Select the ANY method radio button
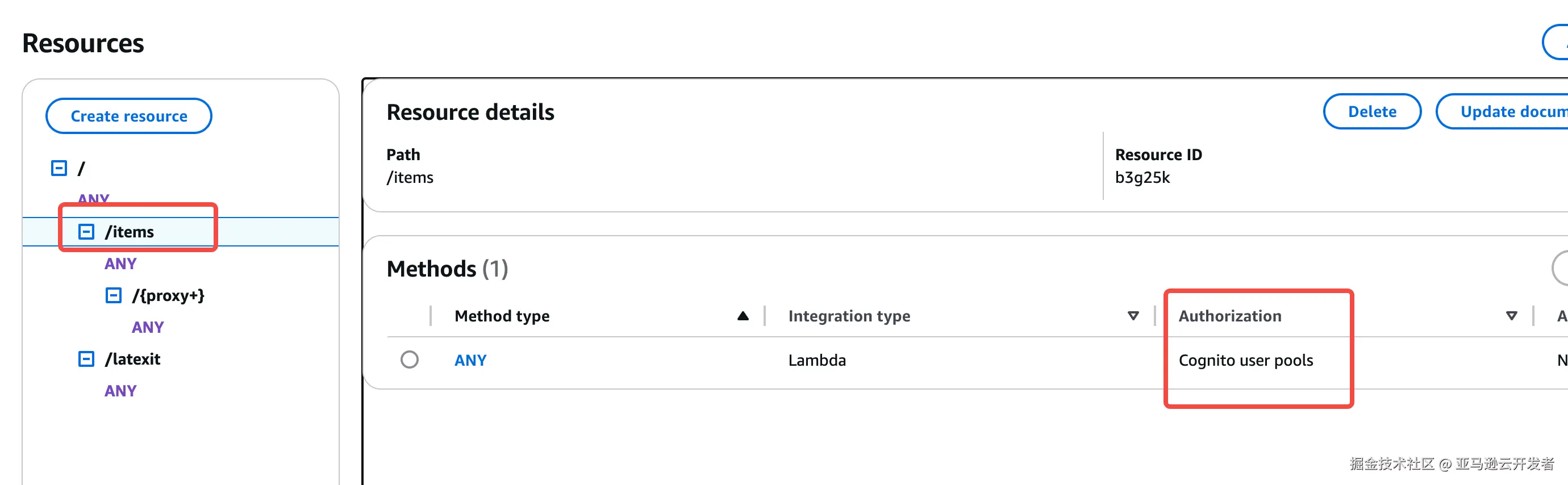The image size is (1568, 485). coord(410,359)
